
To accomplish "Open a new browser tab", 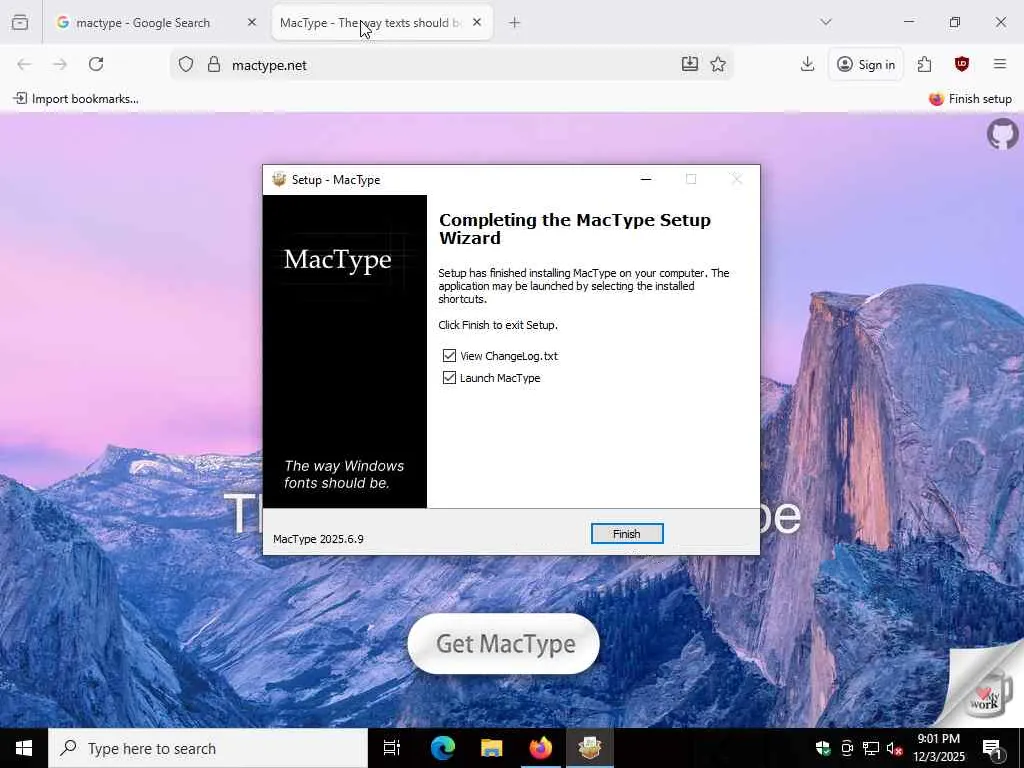I will (515, 23).
